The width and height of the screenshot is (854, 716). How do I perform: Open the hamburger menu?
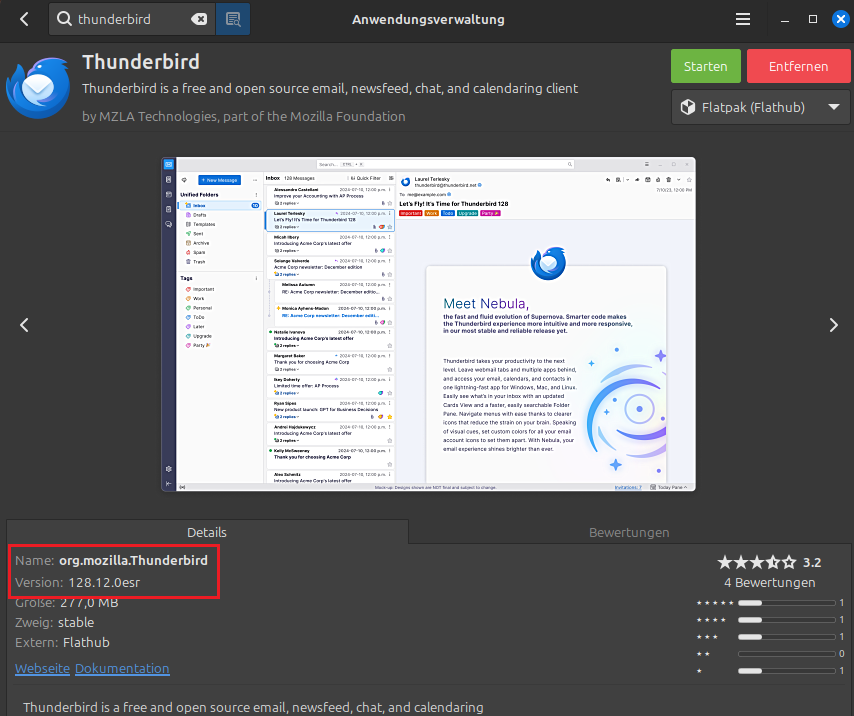point(743,20)
